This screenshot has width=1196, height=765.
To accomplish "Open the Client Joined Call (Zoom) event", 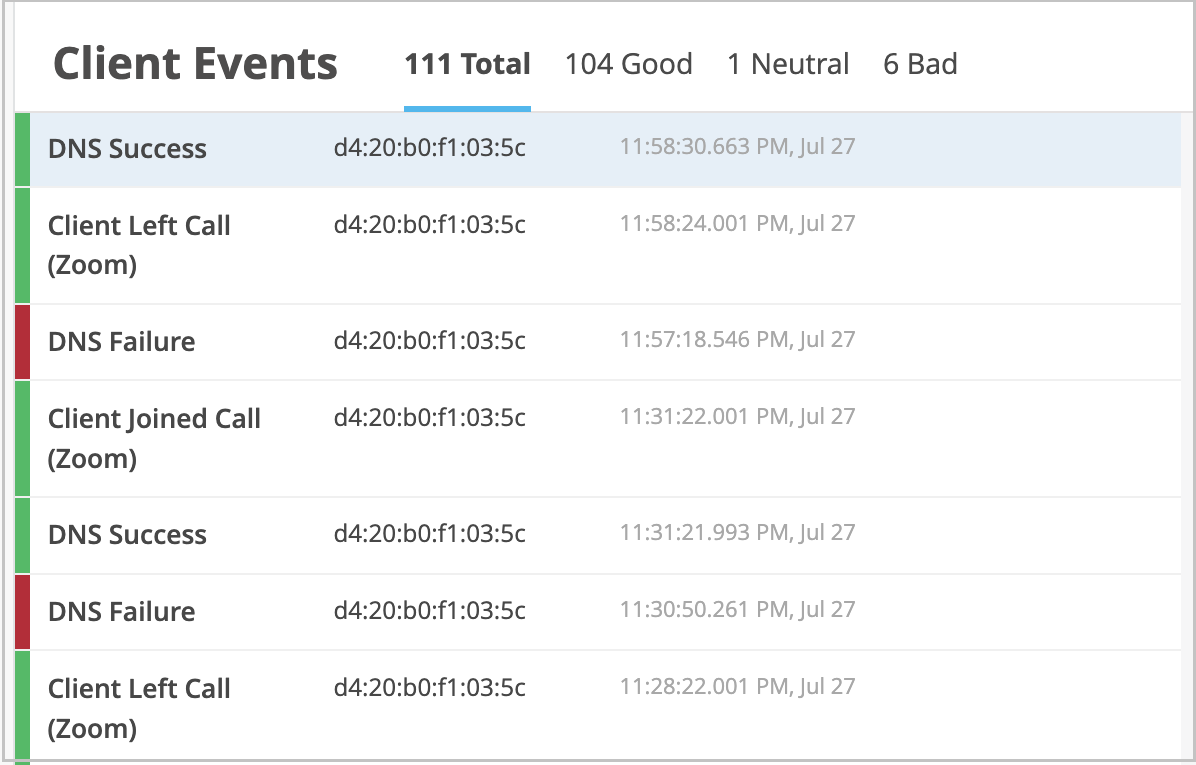I will point(154,438).
